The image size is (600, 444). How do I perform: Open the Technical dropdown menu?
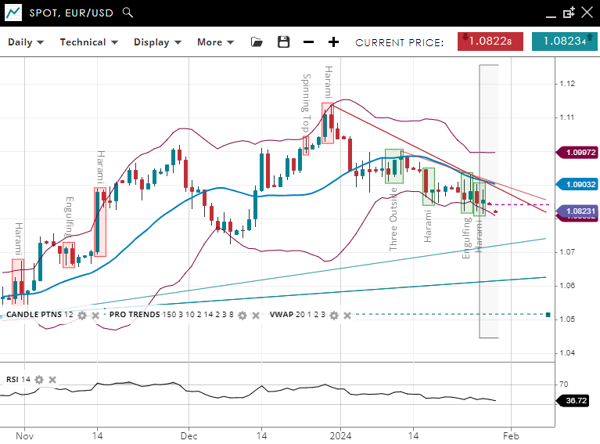88,42
